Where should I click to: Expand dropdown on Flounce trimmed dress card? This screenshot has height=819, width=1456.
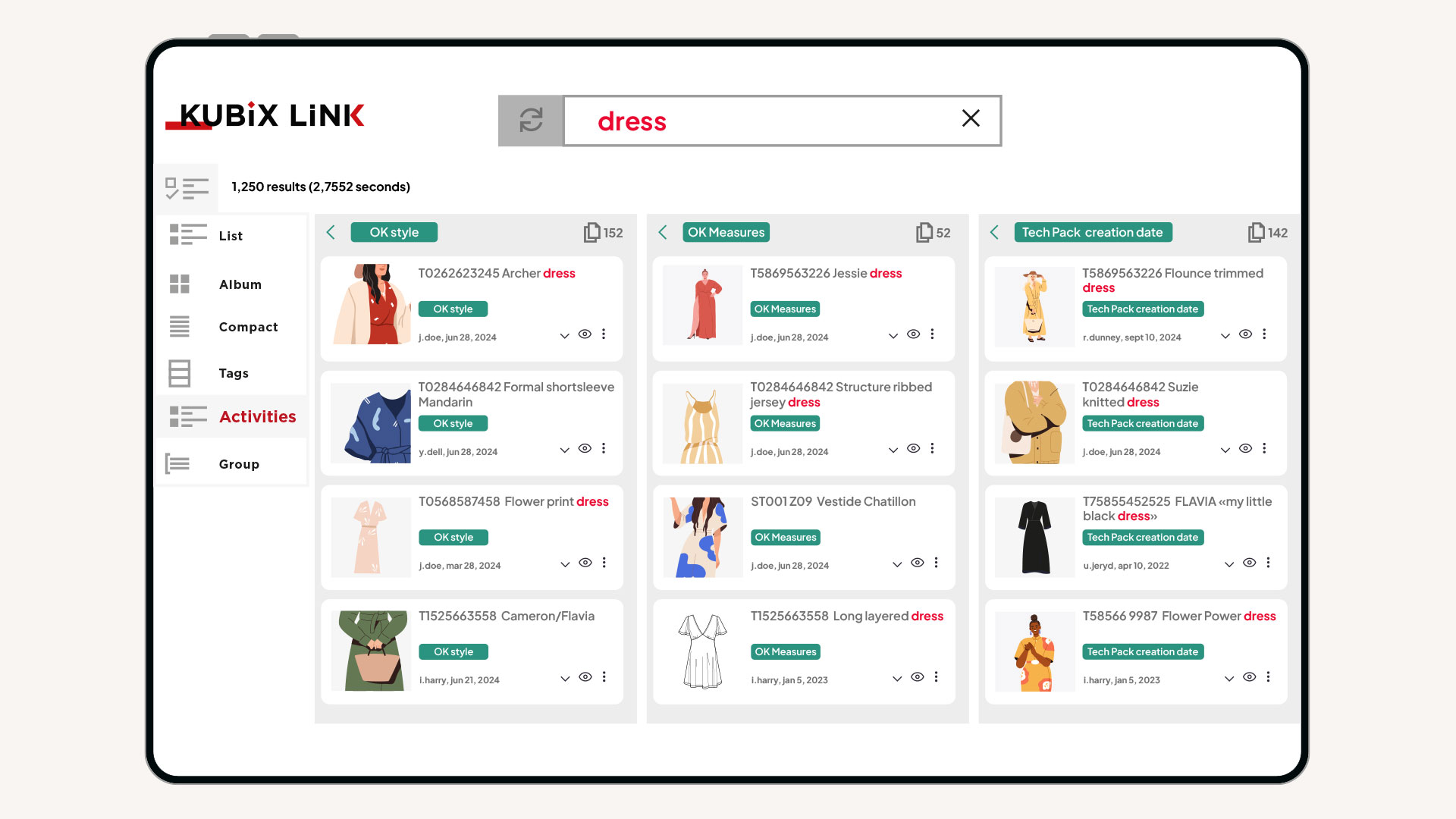[x=1225, y=334]
